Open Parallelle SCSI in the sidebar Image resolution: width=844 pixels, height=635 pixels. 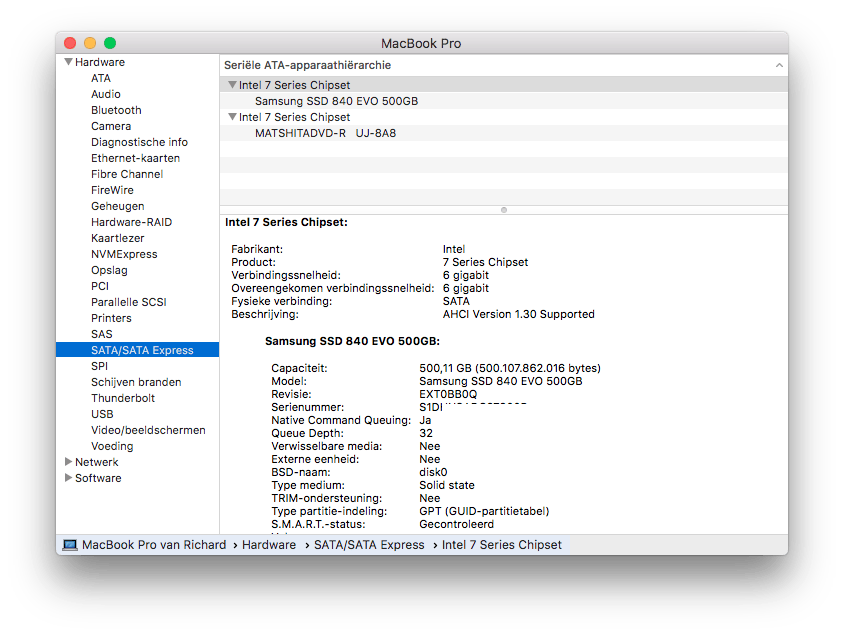coord(129,302)
